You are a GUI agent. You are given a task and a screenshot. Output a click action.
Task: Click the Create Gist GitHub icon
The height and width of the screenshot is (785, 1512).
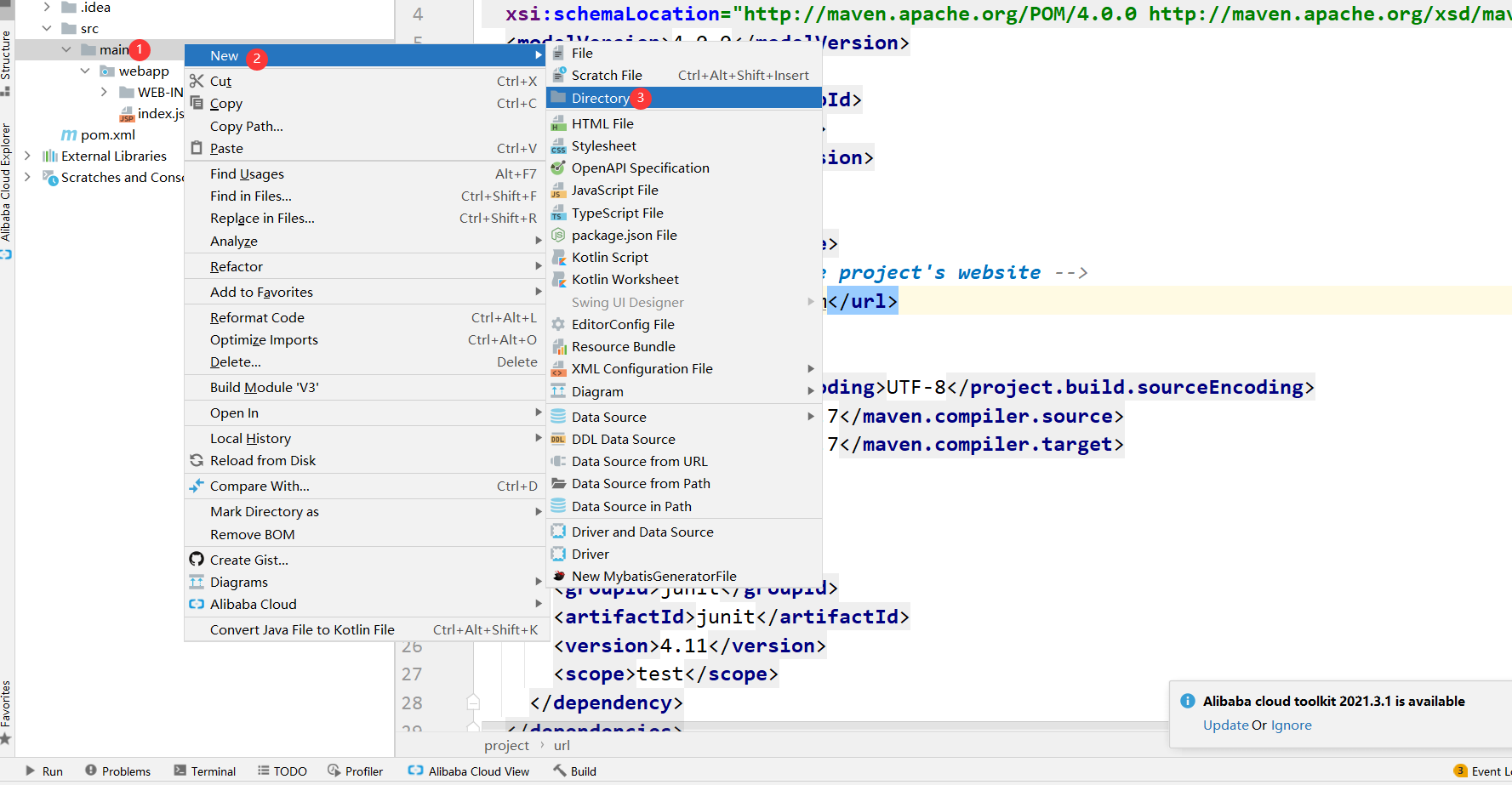(197, 560)
